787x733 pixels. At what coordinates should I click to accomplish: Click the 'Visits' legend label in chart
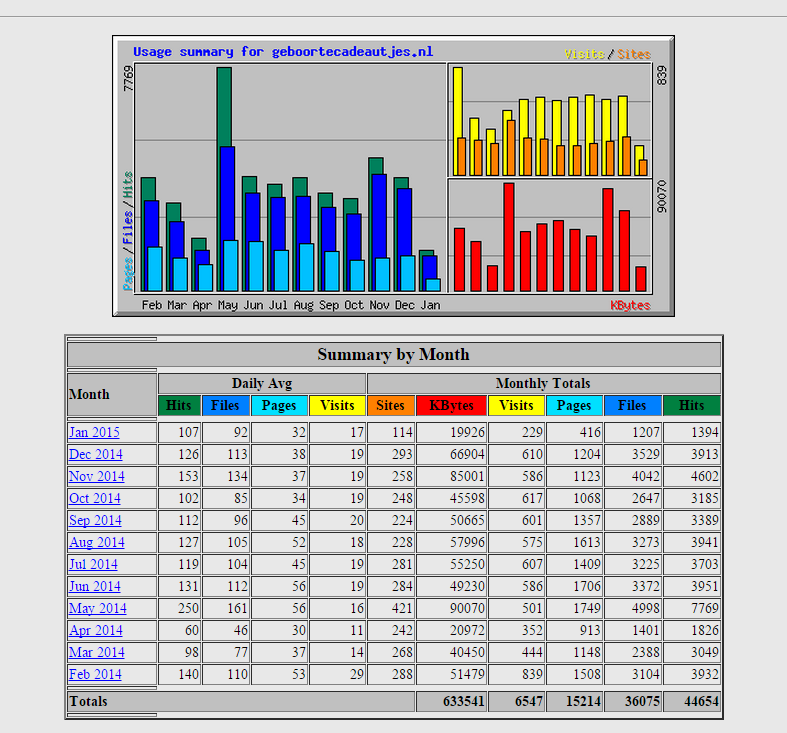[585, 54]
